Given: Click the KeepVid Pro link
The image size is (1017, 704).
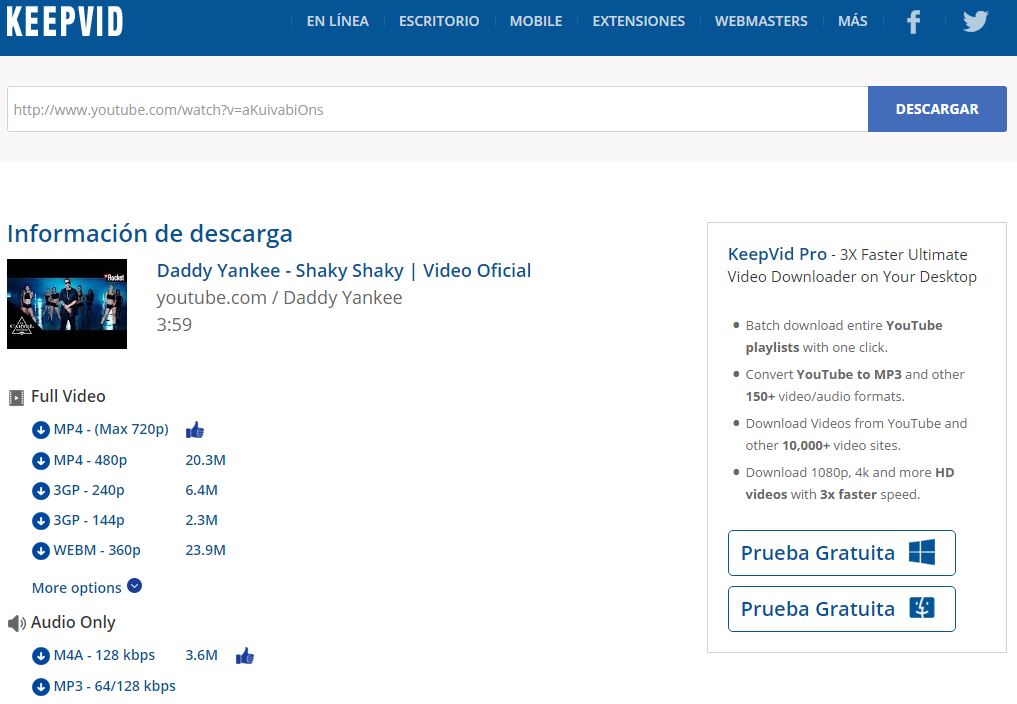Looking at the screenshot, I should pos(777,254).
